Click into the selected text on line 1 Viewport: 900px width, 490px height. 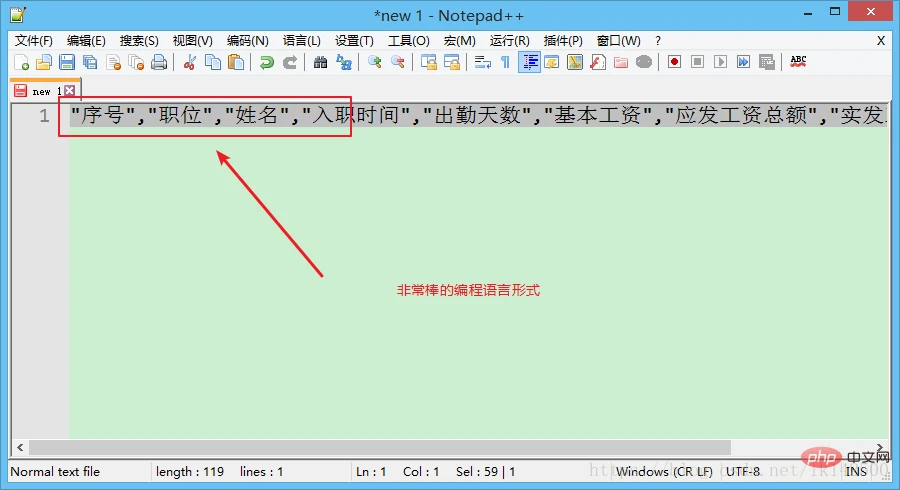tap(478, 115)
